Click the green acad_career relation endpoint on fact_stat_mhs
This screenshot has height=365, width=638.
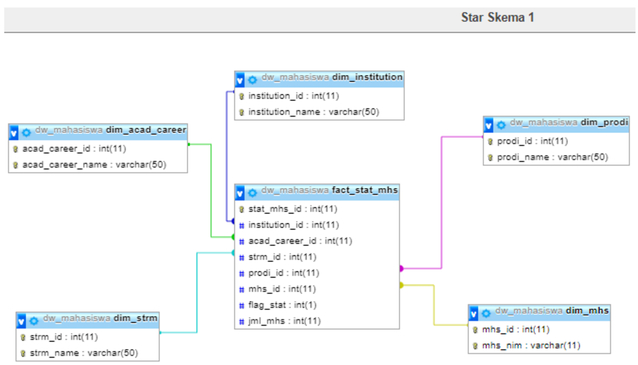click(233, 237)
